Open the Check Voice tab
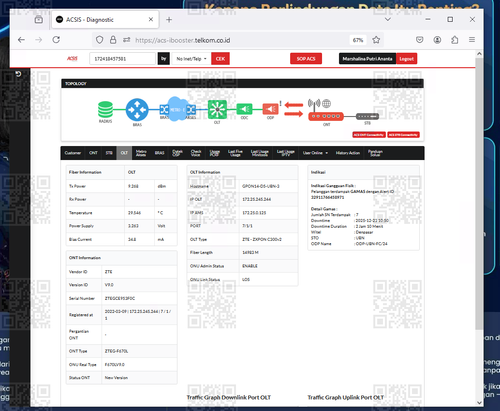Viewport: 500px width, 411px height. [196, 153]
